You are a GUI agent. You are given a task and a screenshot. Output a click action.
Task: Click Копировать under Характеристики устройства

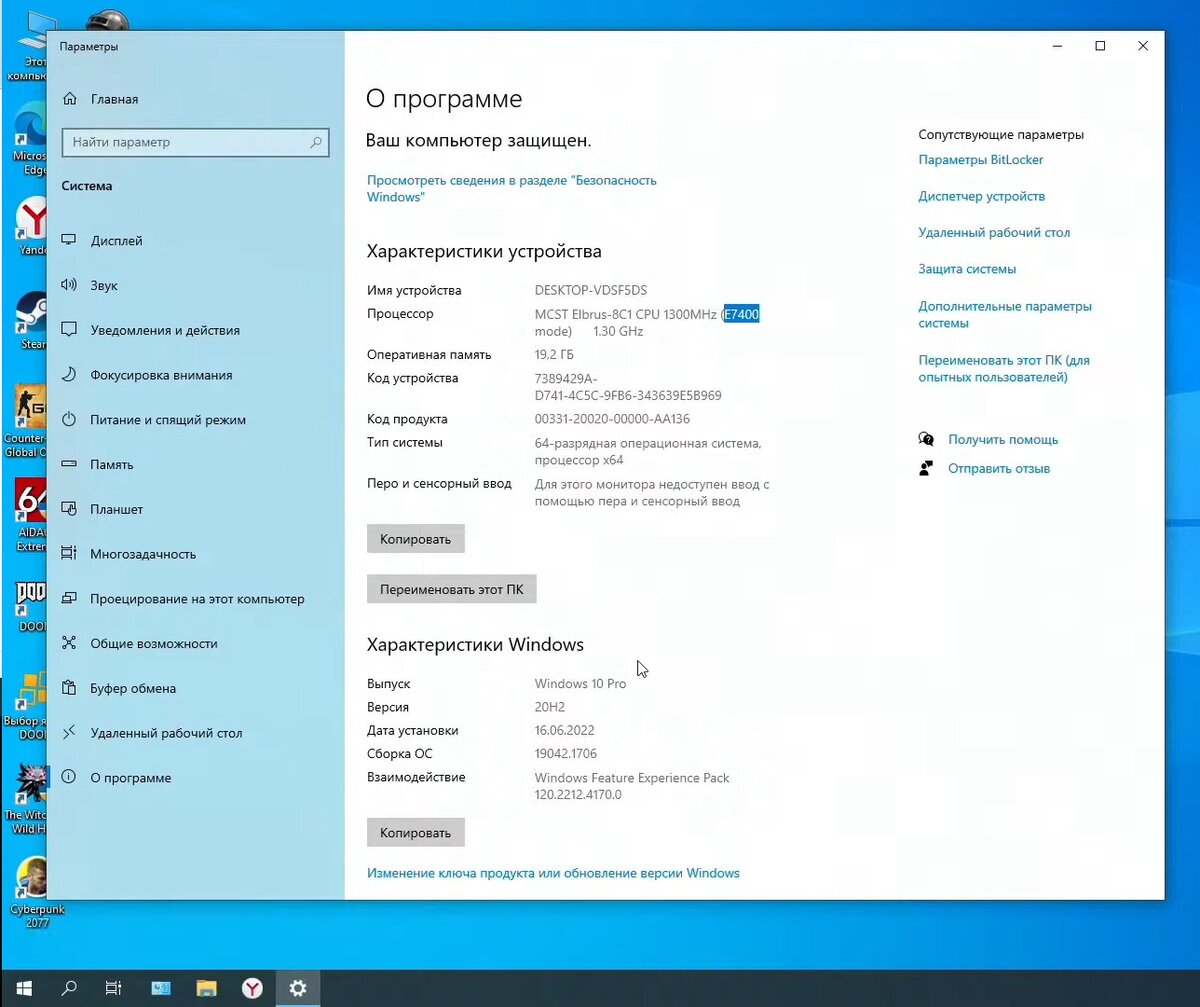(x=415, y=539)
